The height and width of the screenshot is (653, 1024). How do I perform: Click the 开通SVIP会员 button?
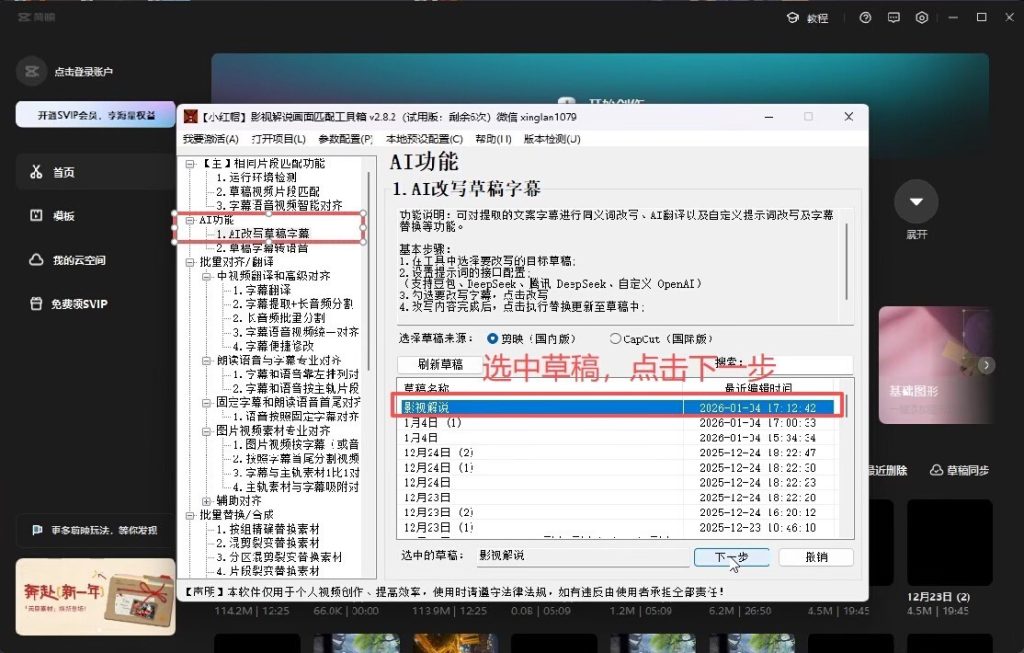pyautogui.click(x=95, y=115)
